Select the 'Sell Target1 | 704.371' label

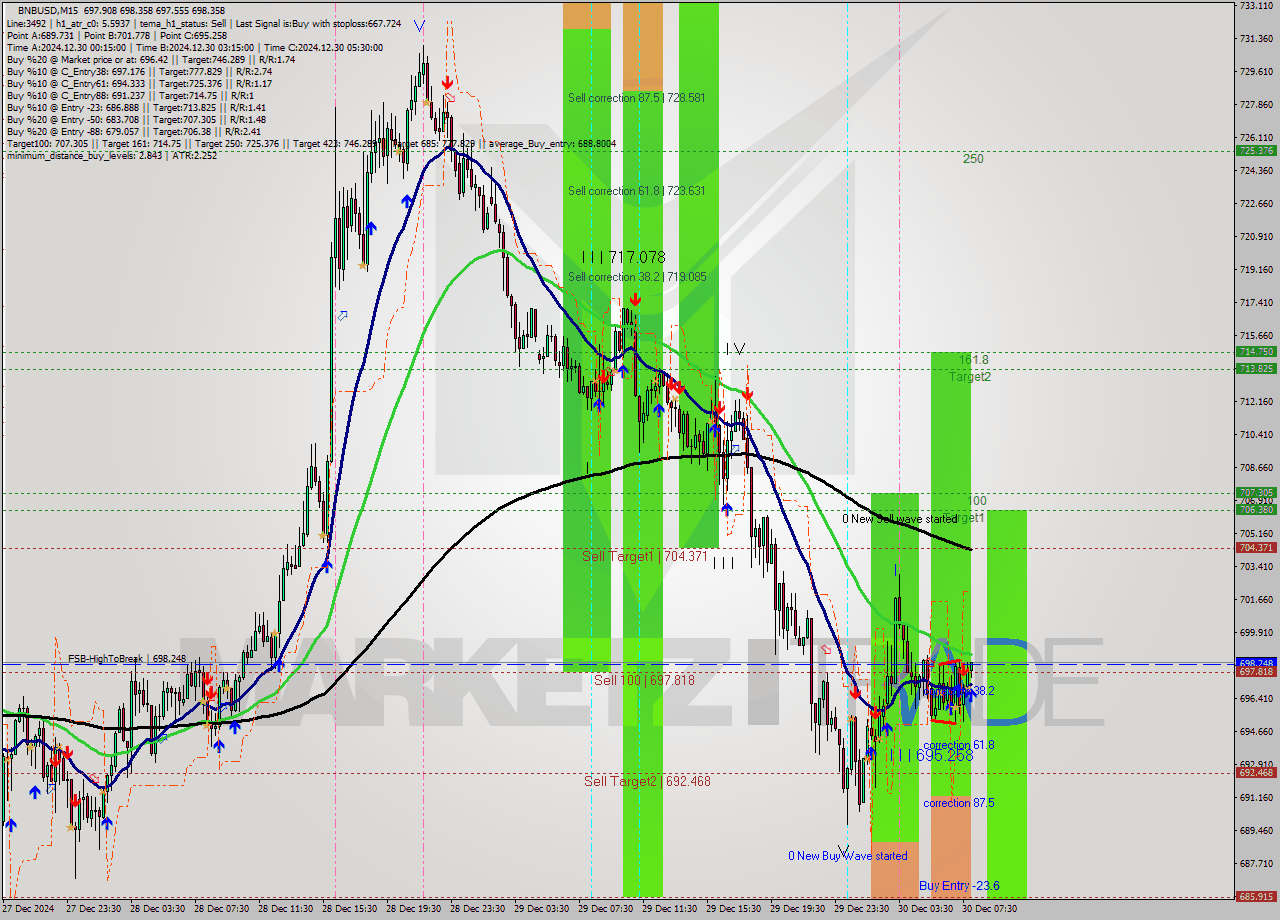tap(645, 556)
